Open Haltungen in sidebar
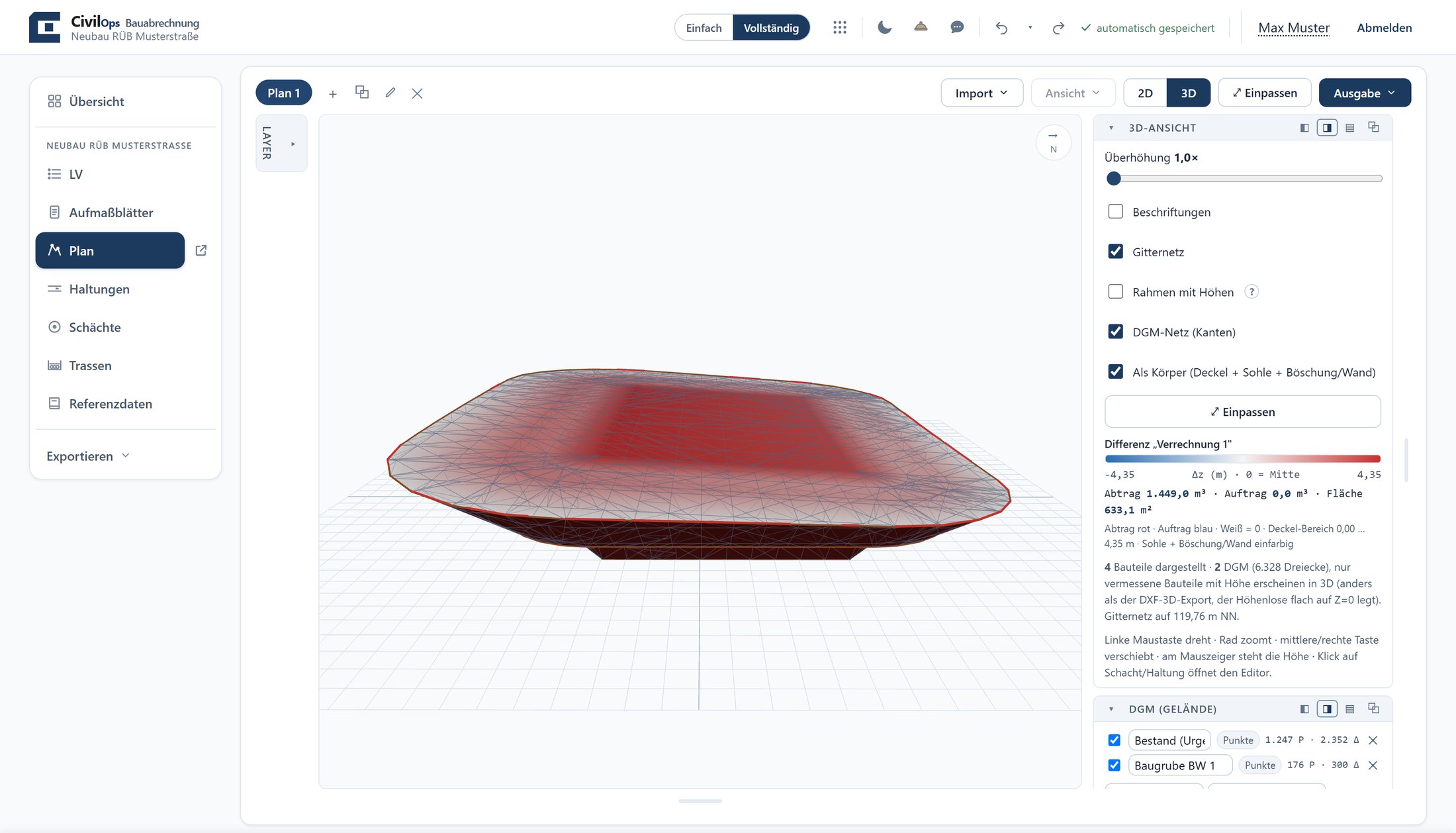The image size is (1456, 833). coord(125,289)
